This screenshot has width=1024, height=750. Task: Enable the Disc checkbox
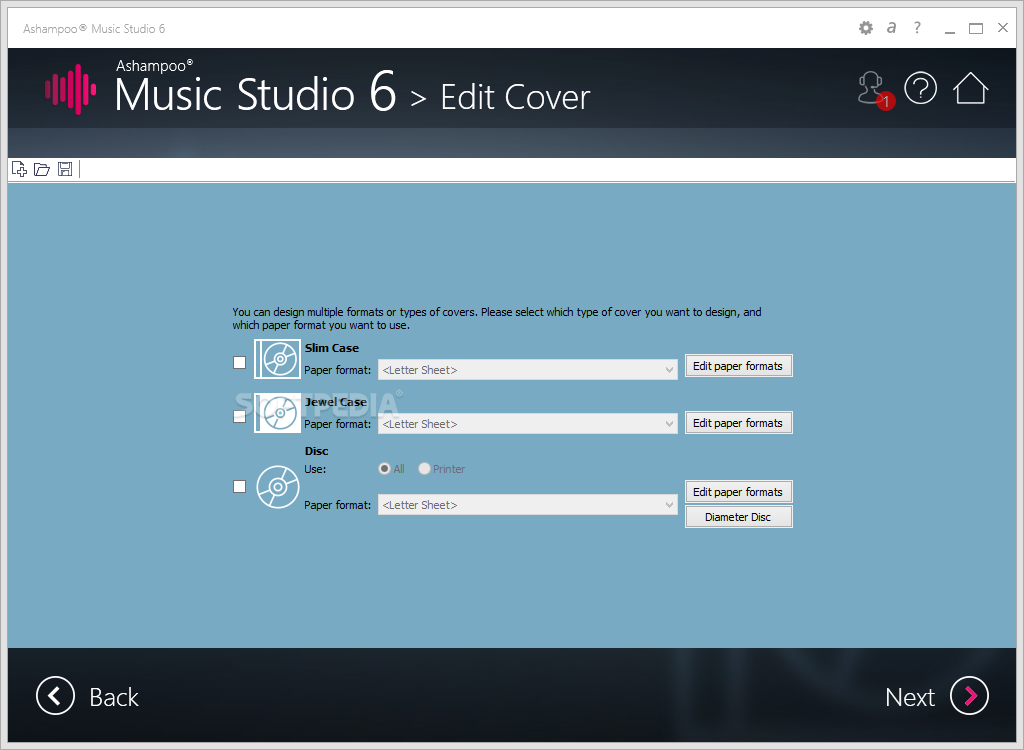point(240,487)
